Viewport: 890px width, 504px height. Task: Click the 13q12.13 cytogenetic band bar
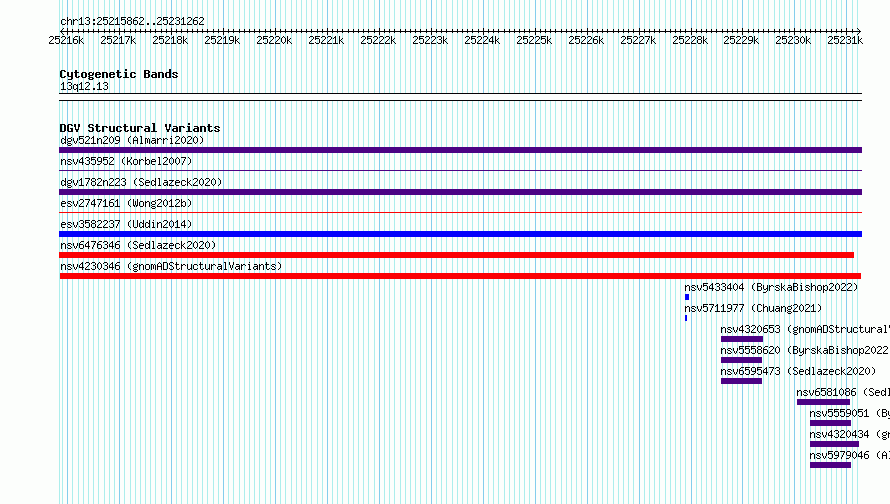tap(460, 97)
